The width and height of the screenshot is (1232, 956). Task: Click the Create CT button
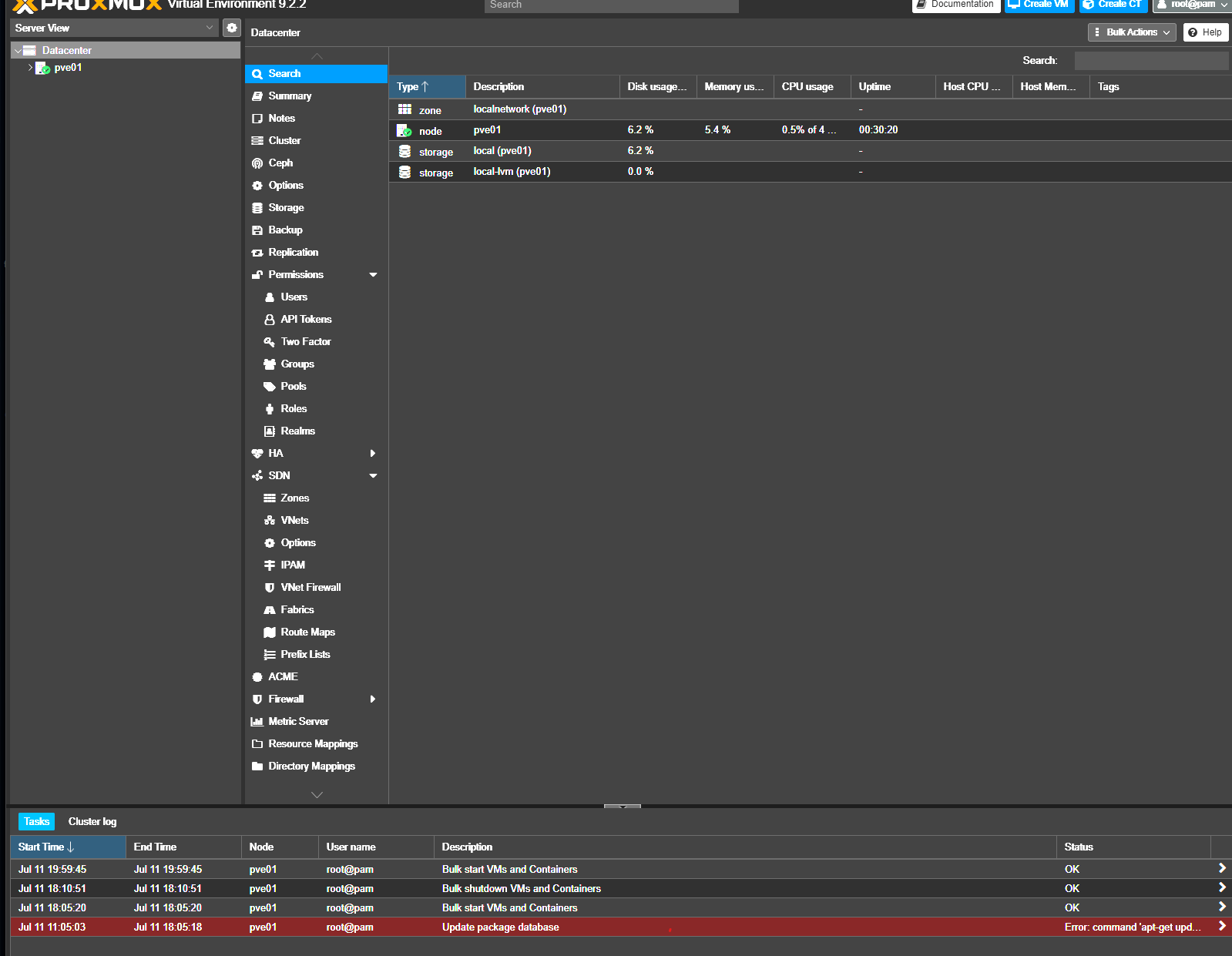coord(1113,5)
